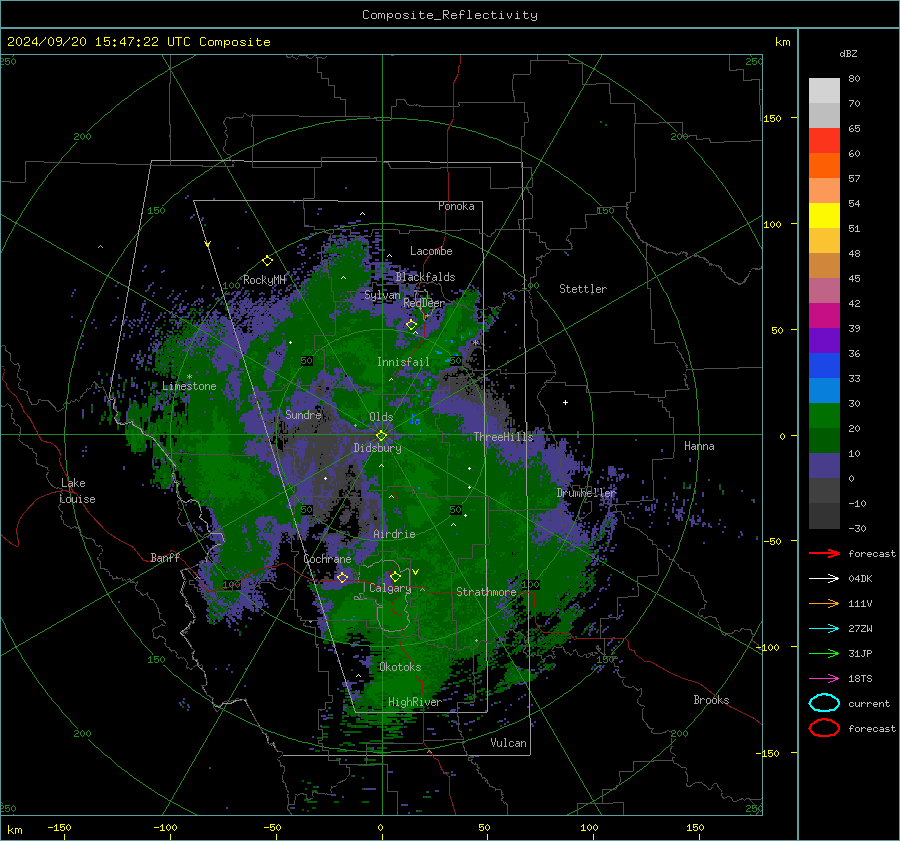
Task: Click the Sundre city label
Action: coord(303,414)
